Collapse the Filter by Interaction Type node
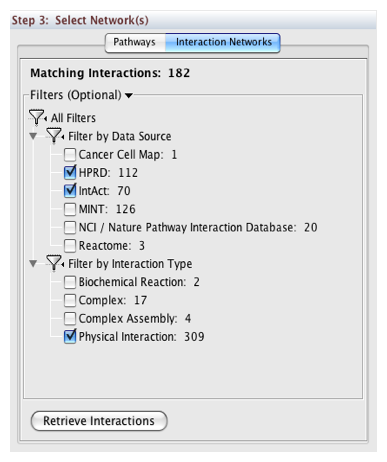 33,264
